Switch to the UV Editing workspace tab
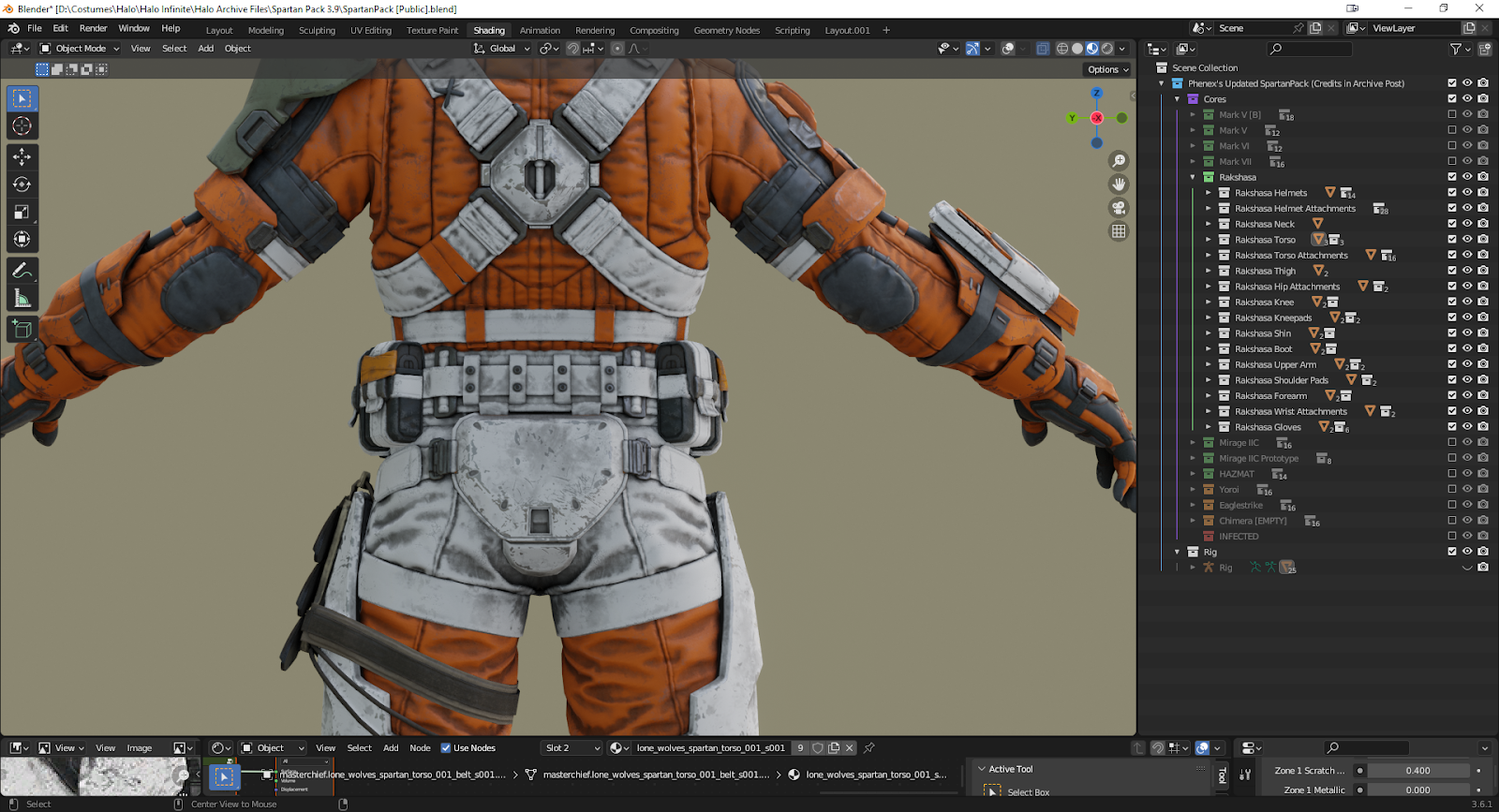Image resolution: width=1499 pixels, height=812 pixels. [371, 30]
